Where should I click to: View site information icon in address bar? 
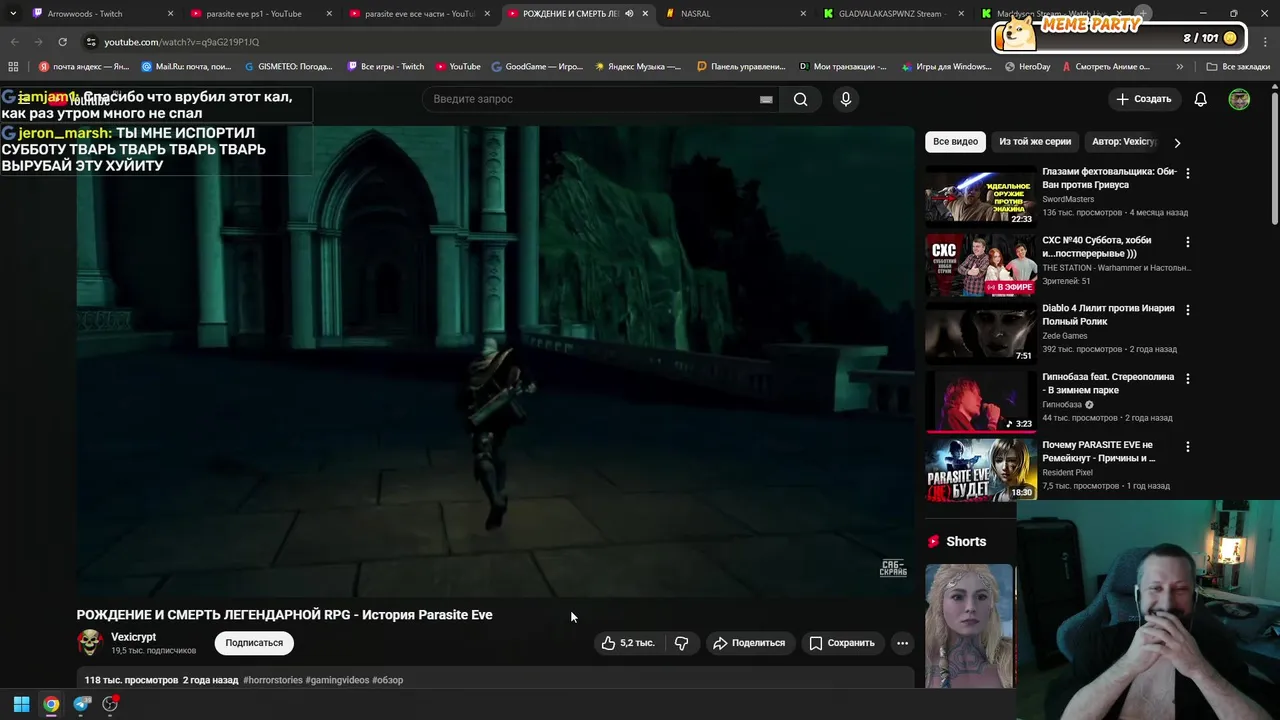[x=91, y=42]
